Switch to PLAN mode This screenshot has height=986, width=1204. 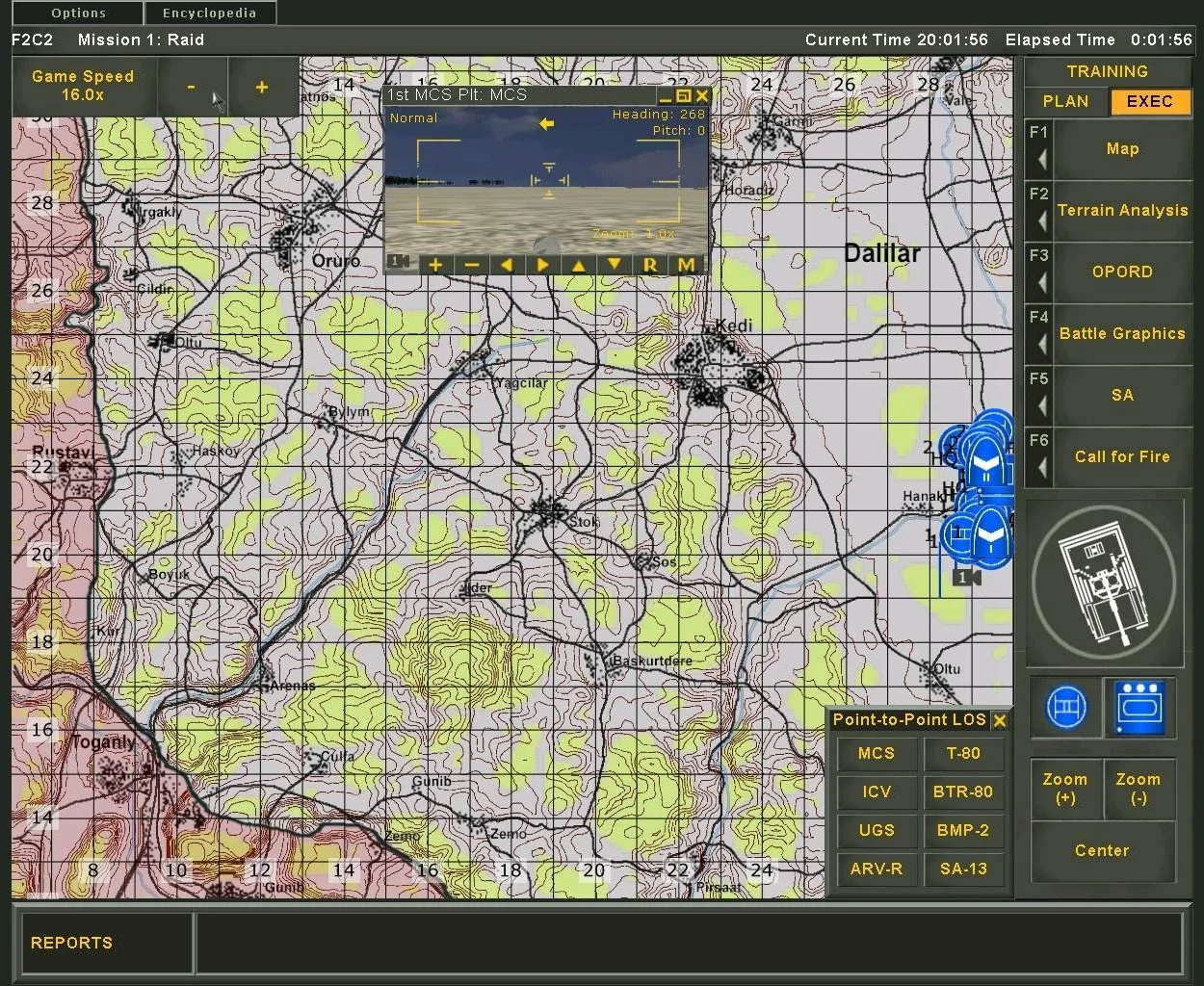[x=1065, y=102]
